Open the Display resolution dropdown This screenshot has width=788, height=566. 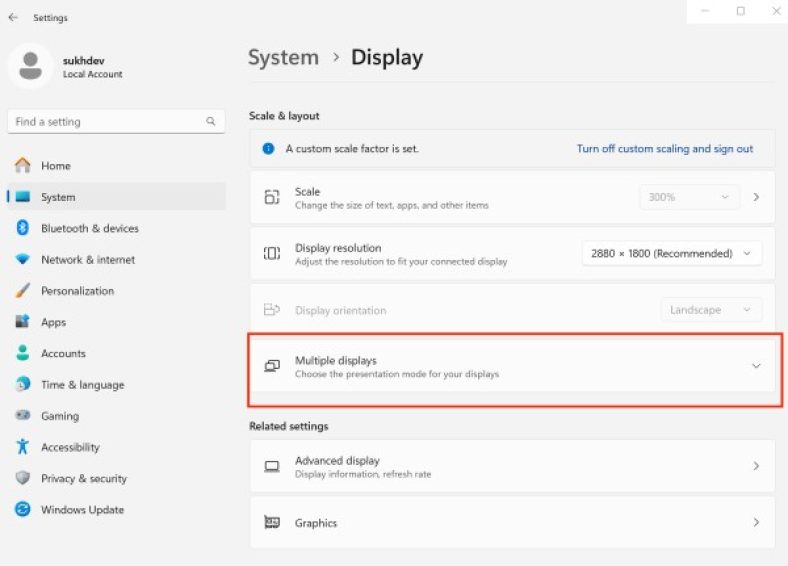point(671,254)
